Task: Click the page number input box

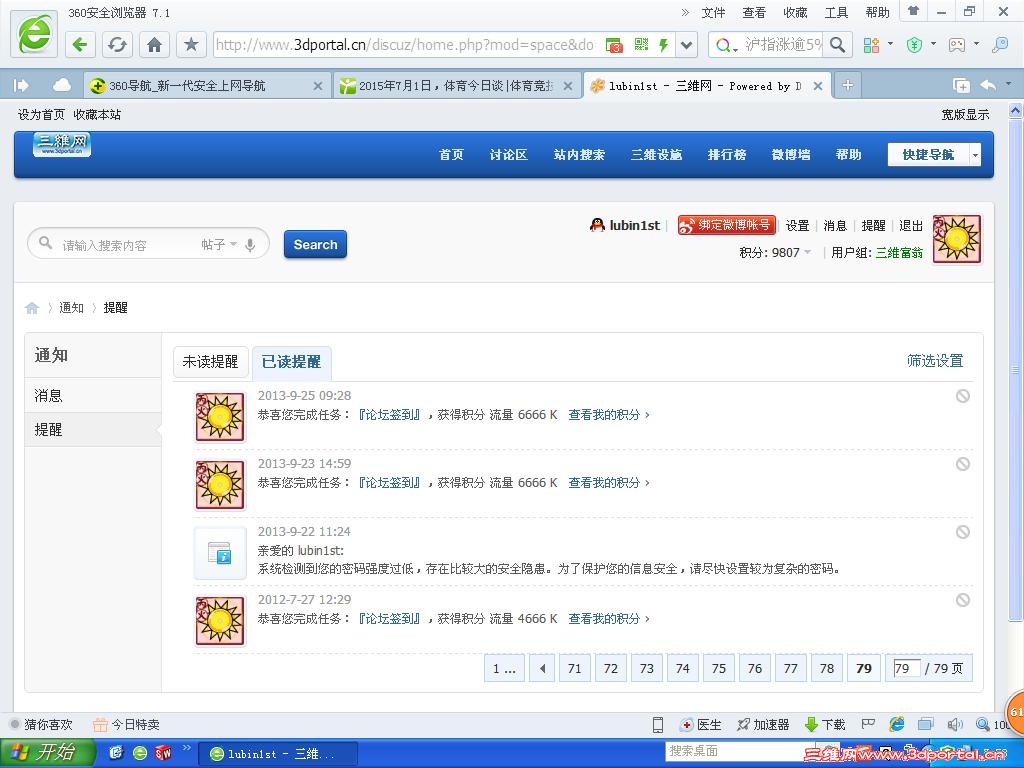Action: point(906,668)
